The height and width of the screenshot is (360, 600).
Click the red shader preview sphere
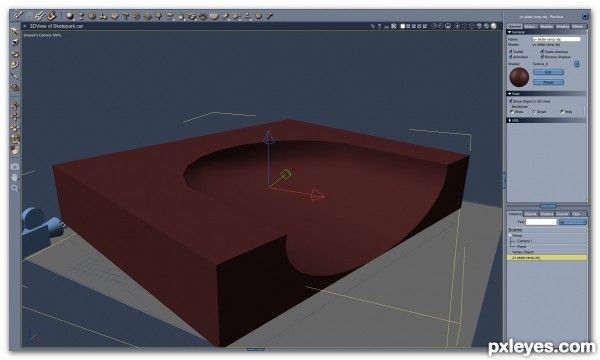519,77
